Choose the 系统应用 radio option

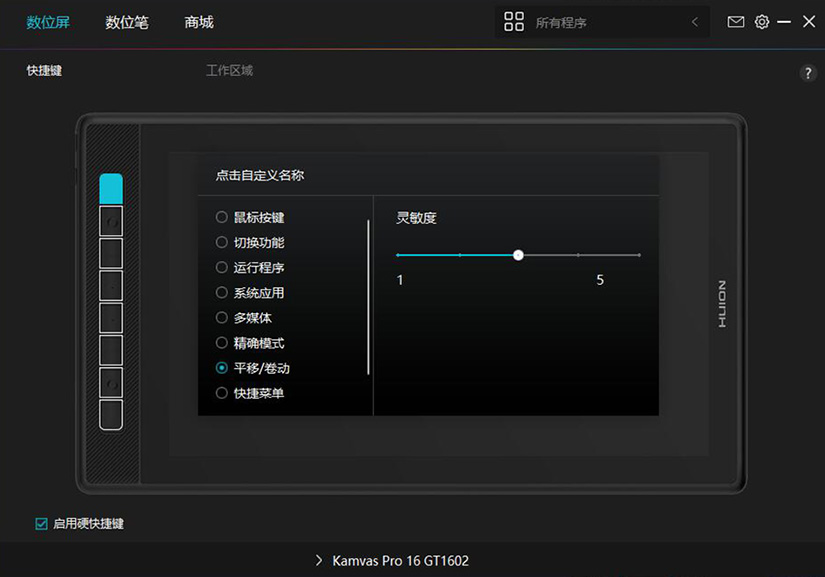point(222,292)
